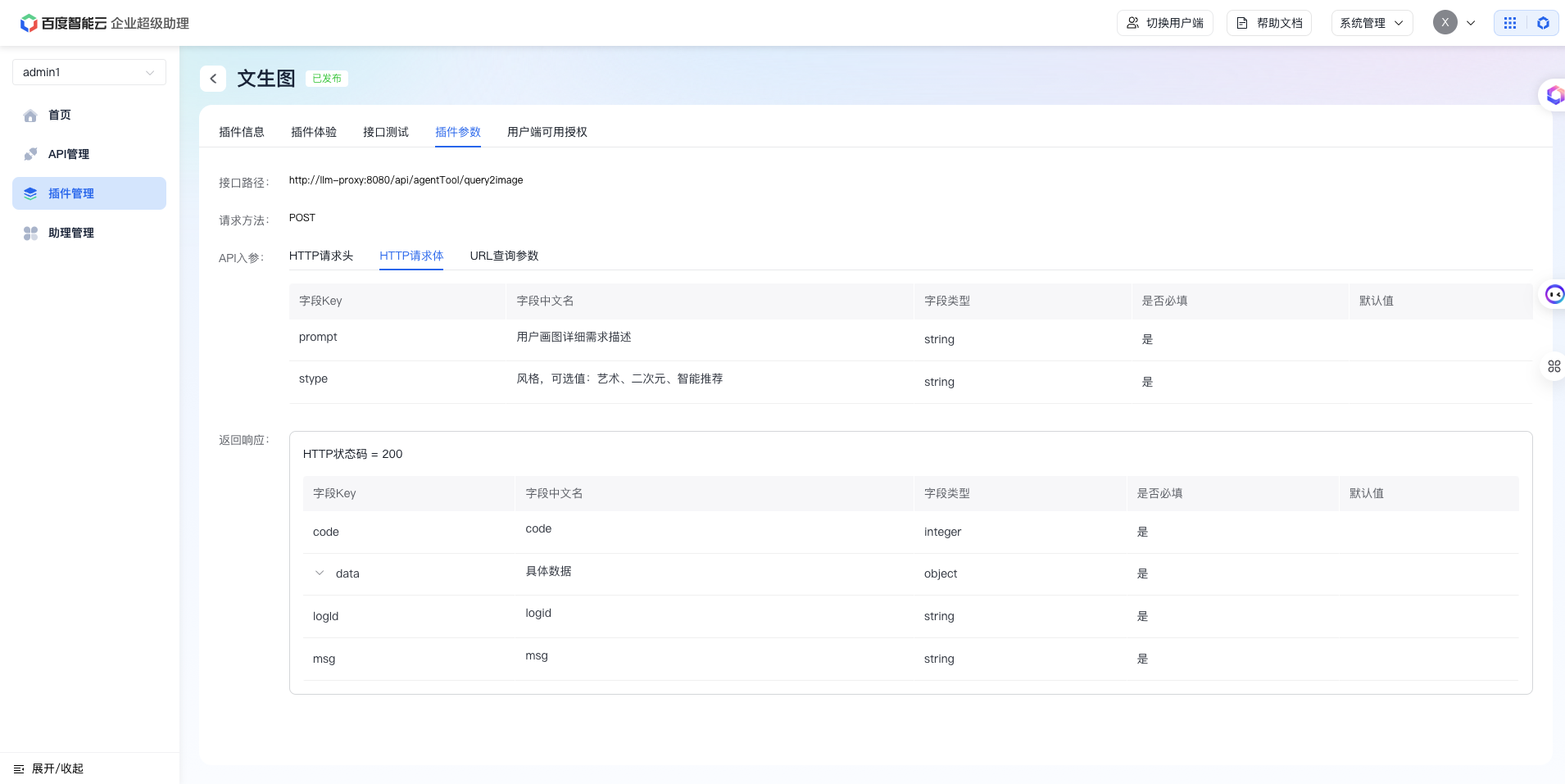1565x784 pixels.
Task: Select the HTTP请求体 sub-tab
Action: (411, 256)
